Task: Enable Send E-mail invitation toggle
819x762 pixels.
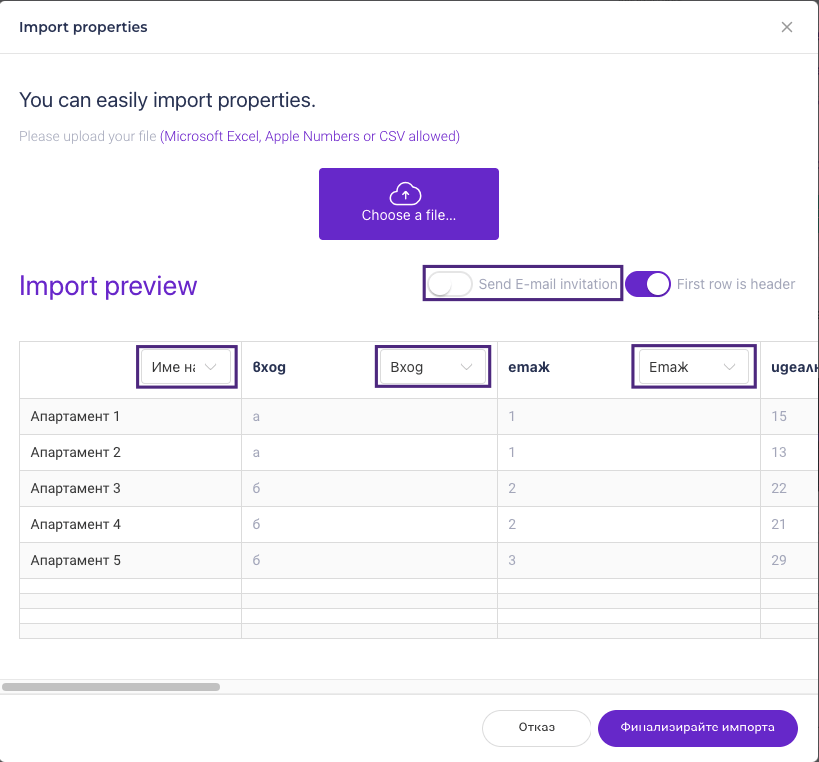Action: pyautogui.click(x=449, y=284)
